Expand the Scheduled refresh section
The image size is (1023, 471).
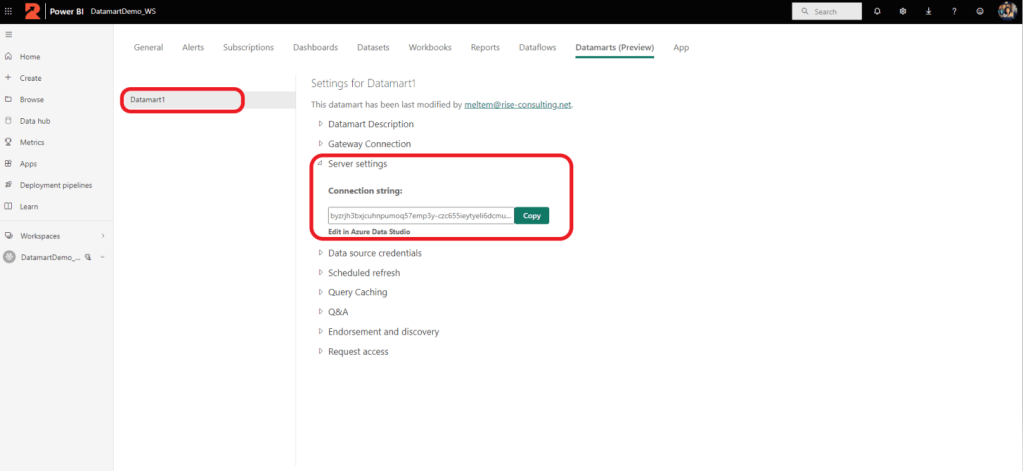tap(363, 273)
